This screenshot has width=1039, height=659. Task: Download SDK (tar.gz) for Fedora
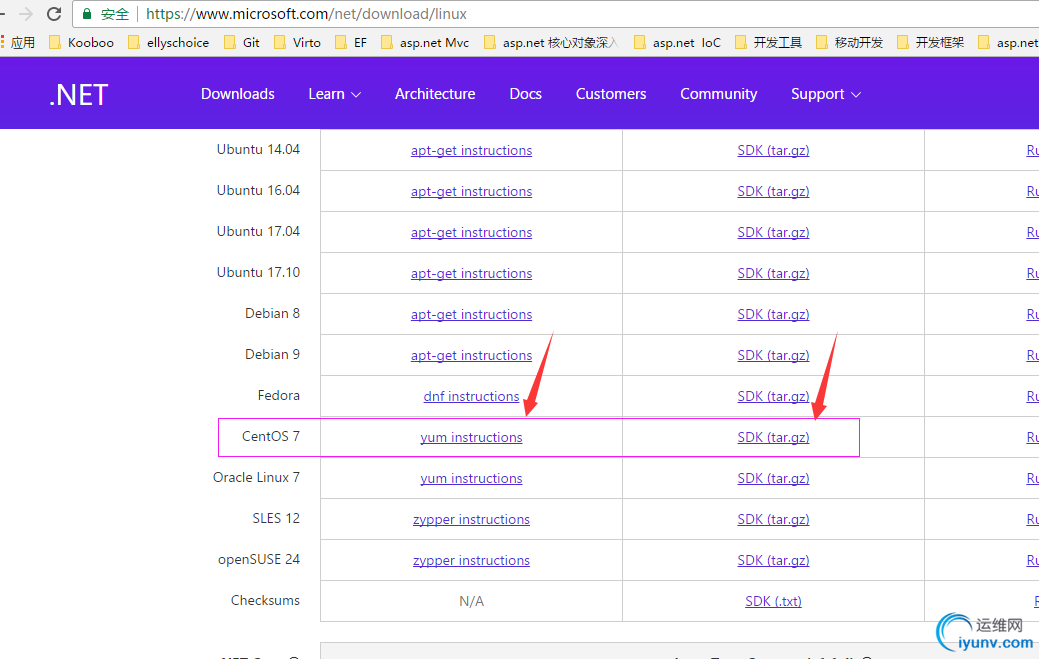773,396
